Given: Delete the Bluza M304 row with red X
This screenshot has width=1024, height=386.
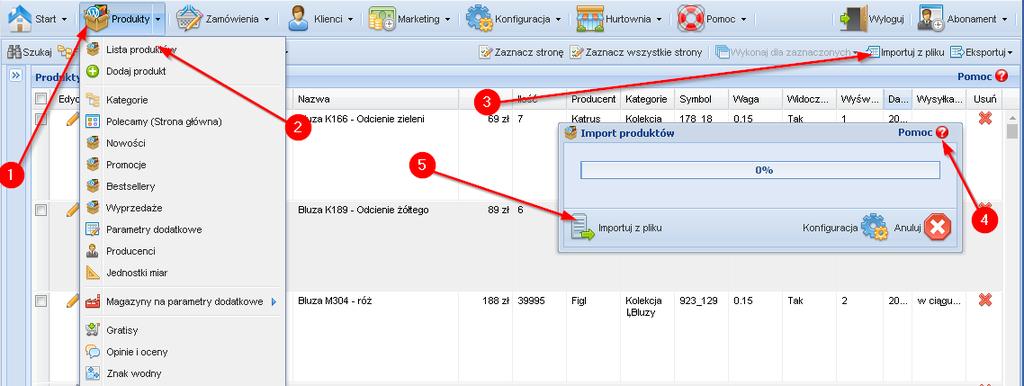Looking at the screenshot, I should click(985, 300).
